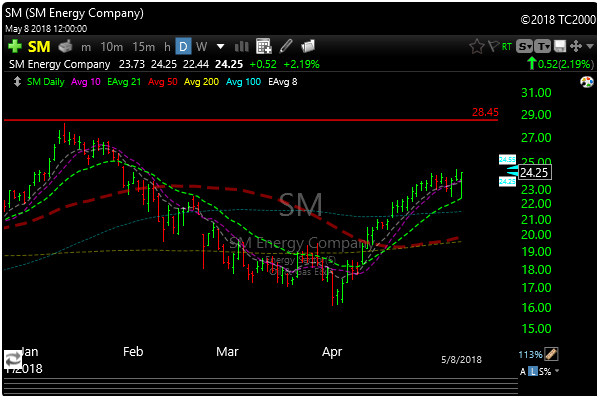597x396 pixels.
Task: Click the green EAvg 21 legend label
Action: click(x=124, y=82)
